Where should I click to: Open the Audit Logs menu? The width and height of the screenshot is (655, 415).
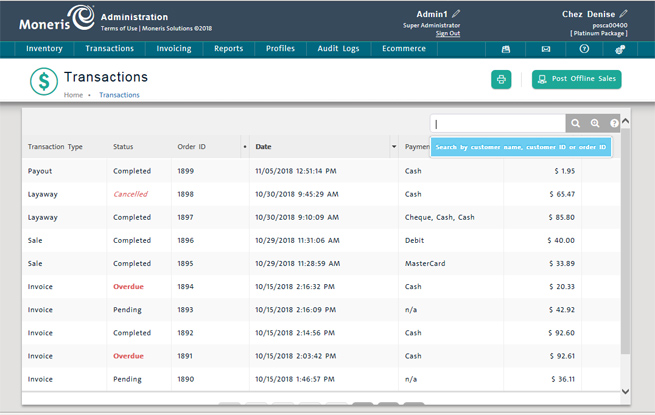[x=338, y=49]
